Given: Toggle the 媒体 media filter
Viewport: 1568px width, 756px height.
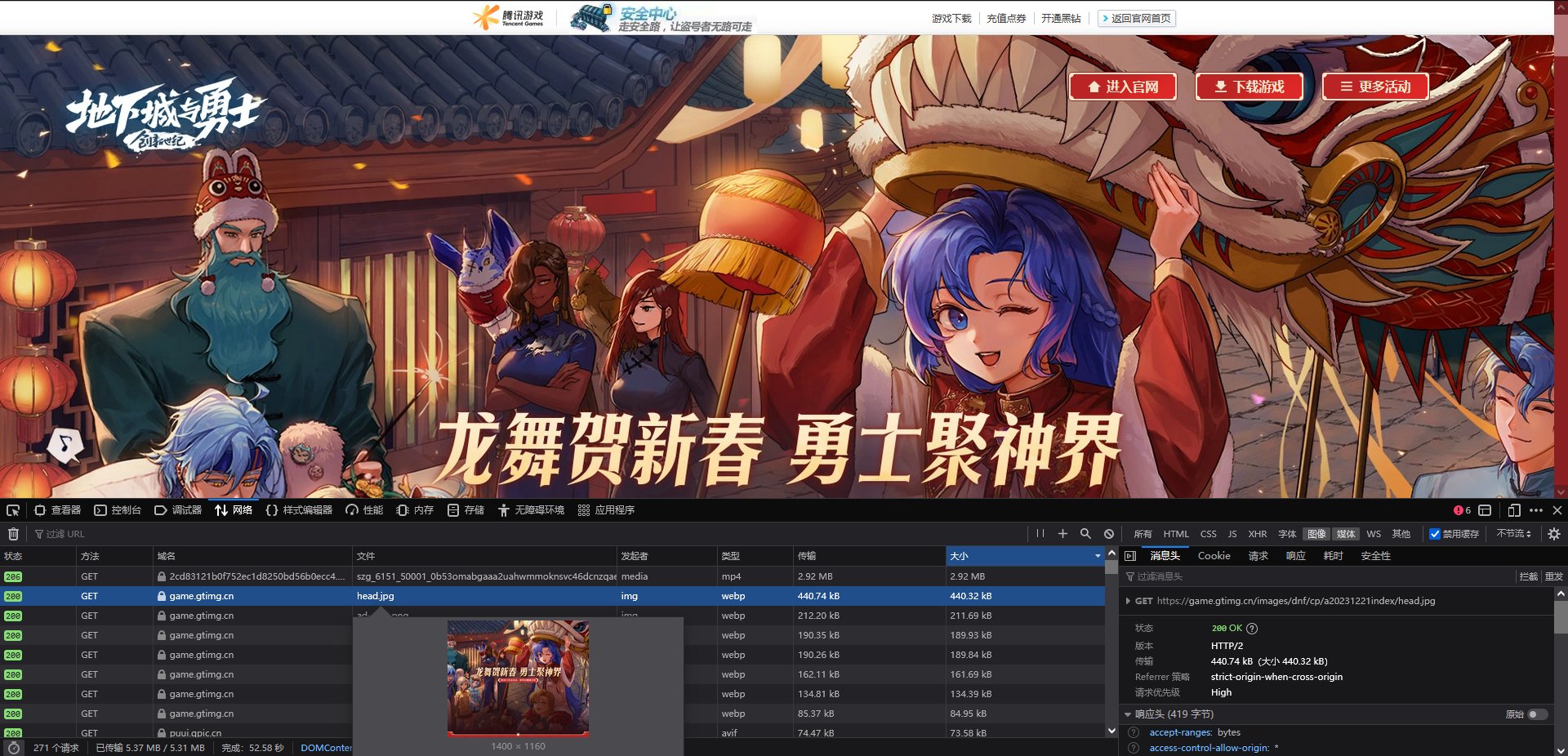Looking at the screenshot, I should point(1346,534).
